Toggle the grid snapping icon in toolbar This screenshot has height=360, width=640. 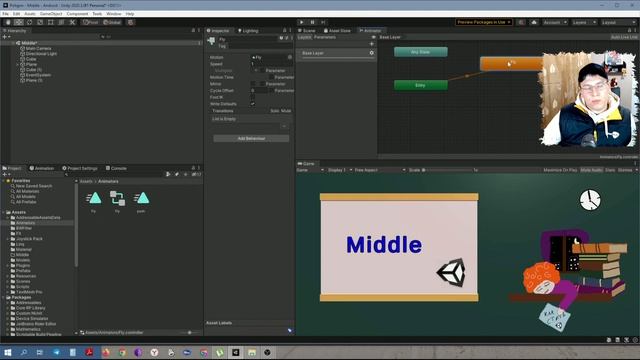tap(131, 22)
